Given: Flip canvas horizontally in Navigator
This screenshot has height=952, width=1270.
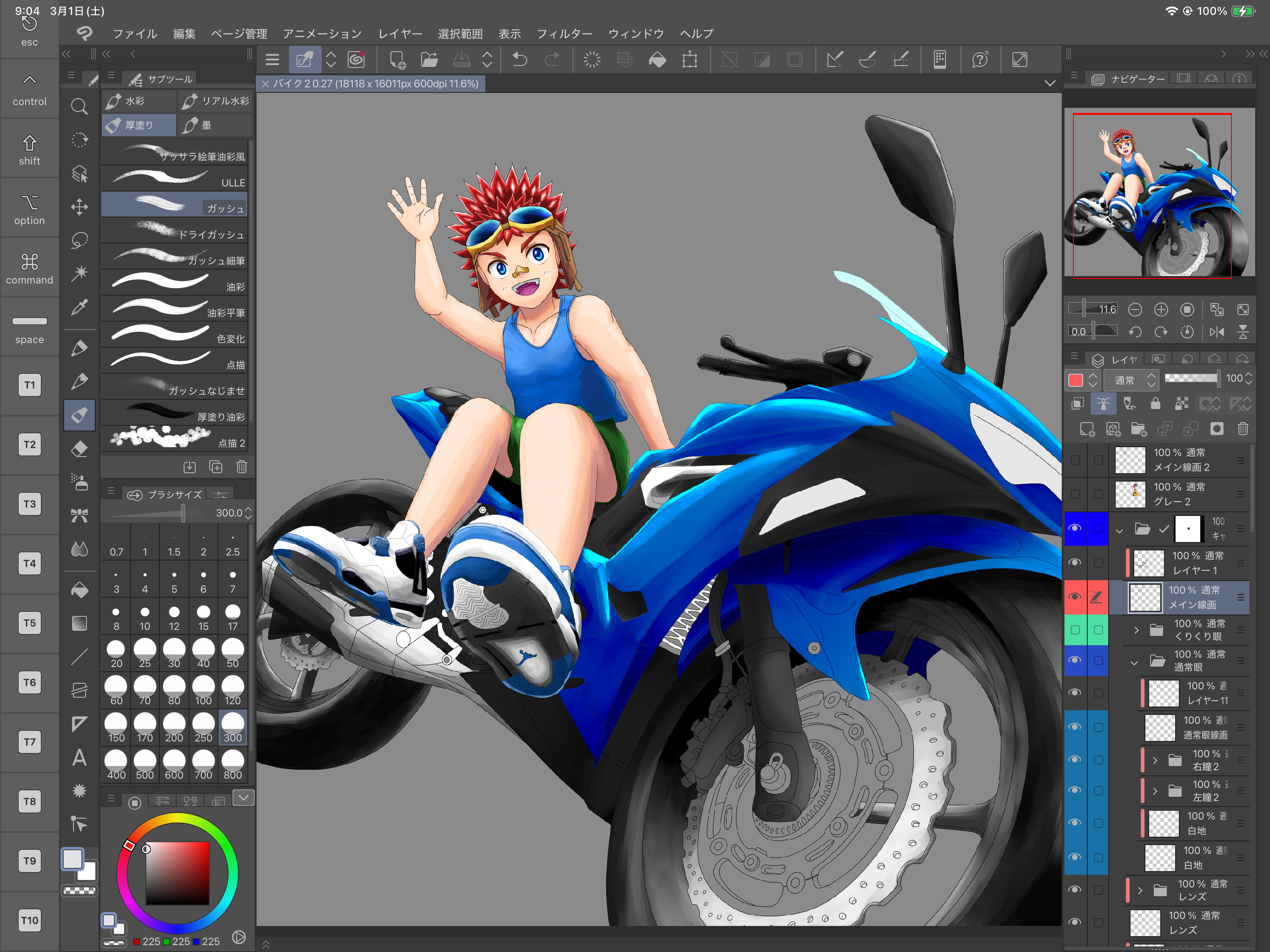Looking at the screenshot, I should [1217, 332].
